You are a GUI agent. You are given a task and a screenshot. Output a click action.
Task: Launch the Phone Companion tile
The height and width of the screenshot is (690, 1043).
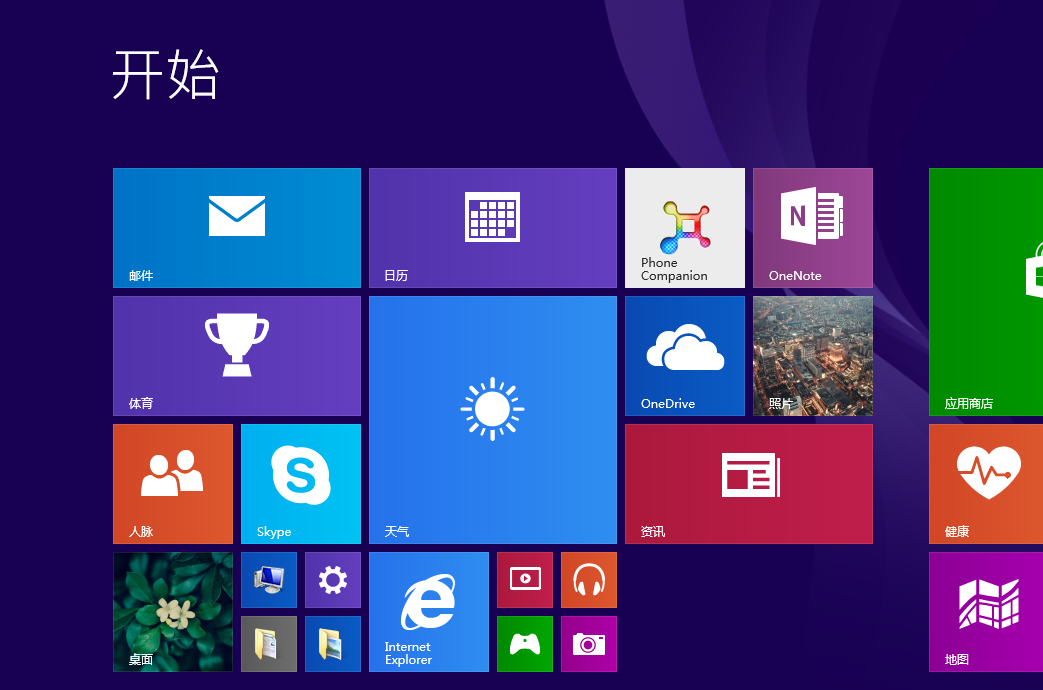[684, 228]
